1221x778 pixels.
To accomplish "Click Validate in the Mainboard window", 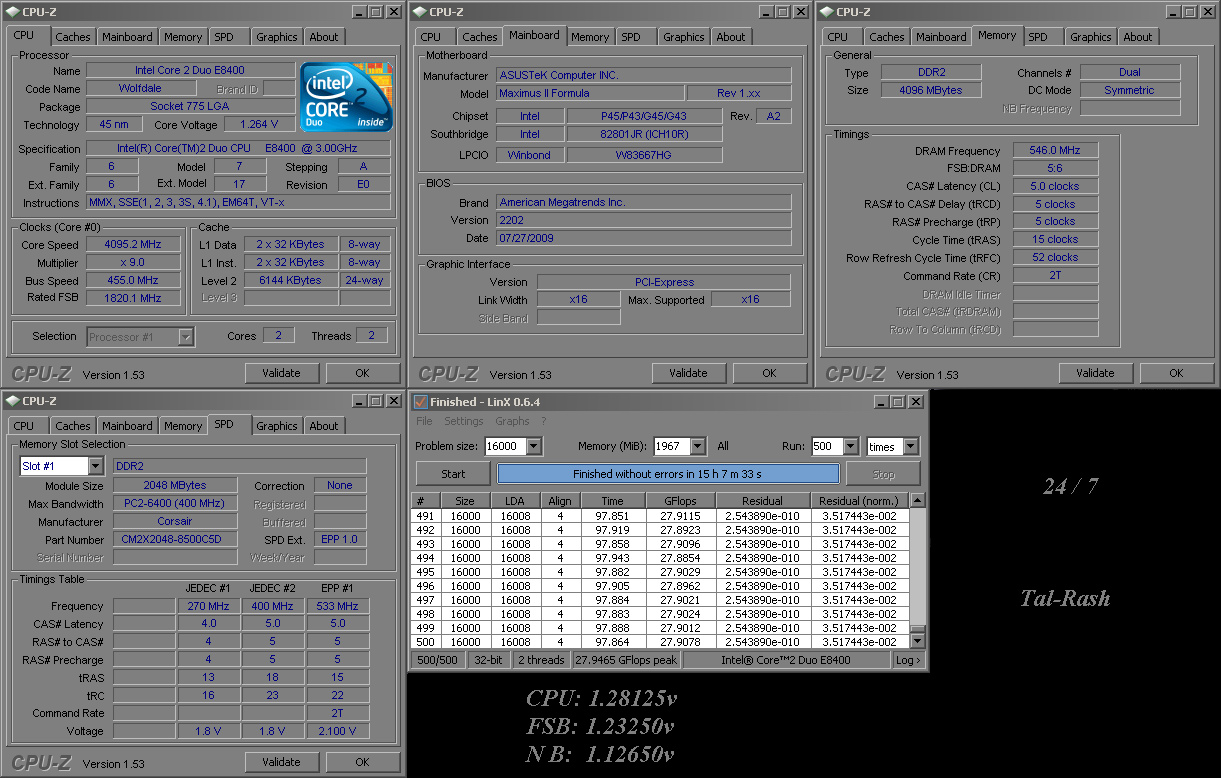I will pyautogui.click(x=688, y=373).
